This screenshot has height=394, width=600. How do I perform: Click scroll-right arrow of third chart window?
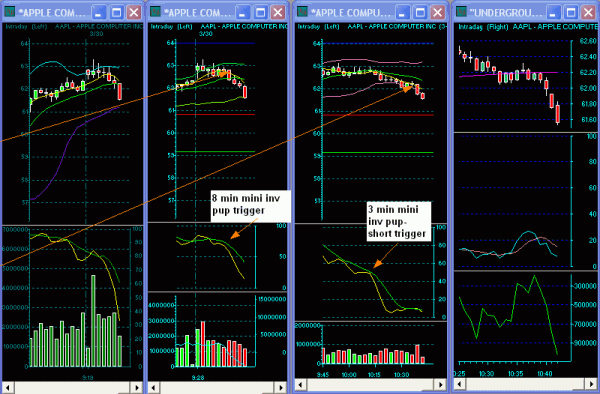pyautogui.click(x=440, y=384)
